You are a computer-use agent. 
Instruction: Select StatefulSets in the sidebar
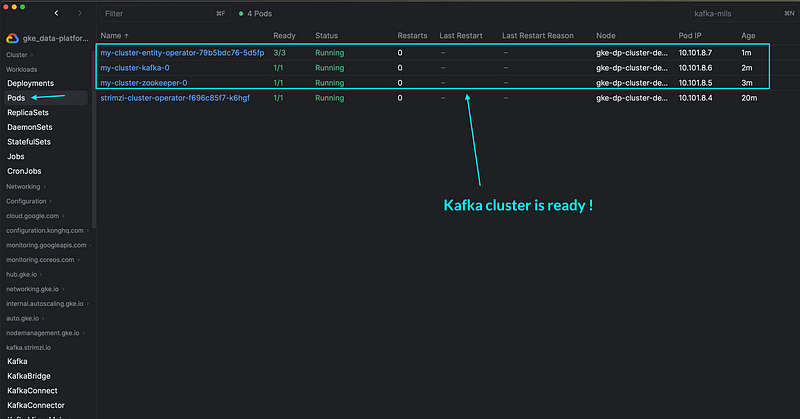tap(29, 142)
